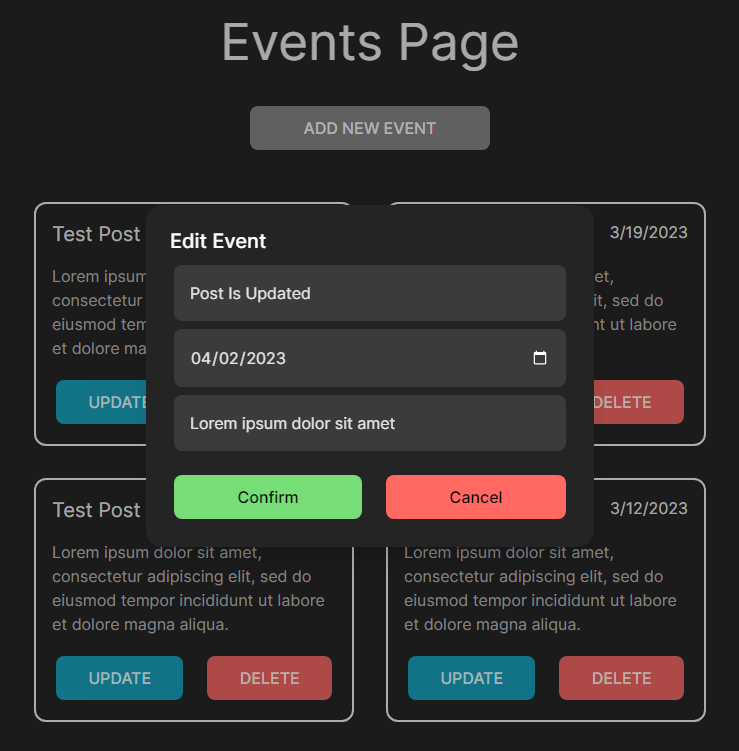Focus the 04/02/2023 date field
Image resolution: width=739 pixels, height=751 pixels.
coord(370,358)
